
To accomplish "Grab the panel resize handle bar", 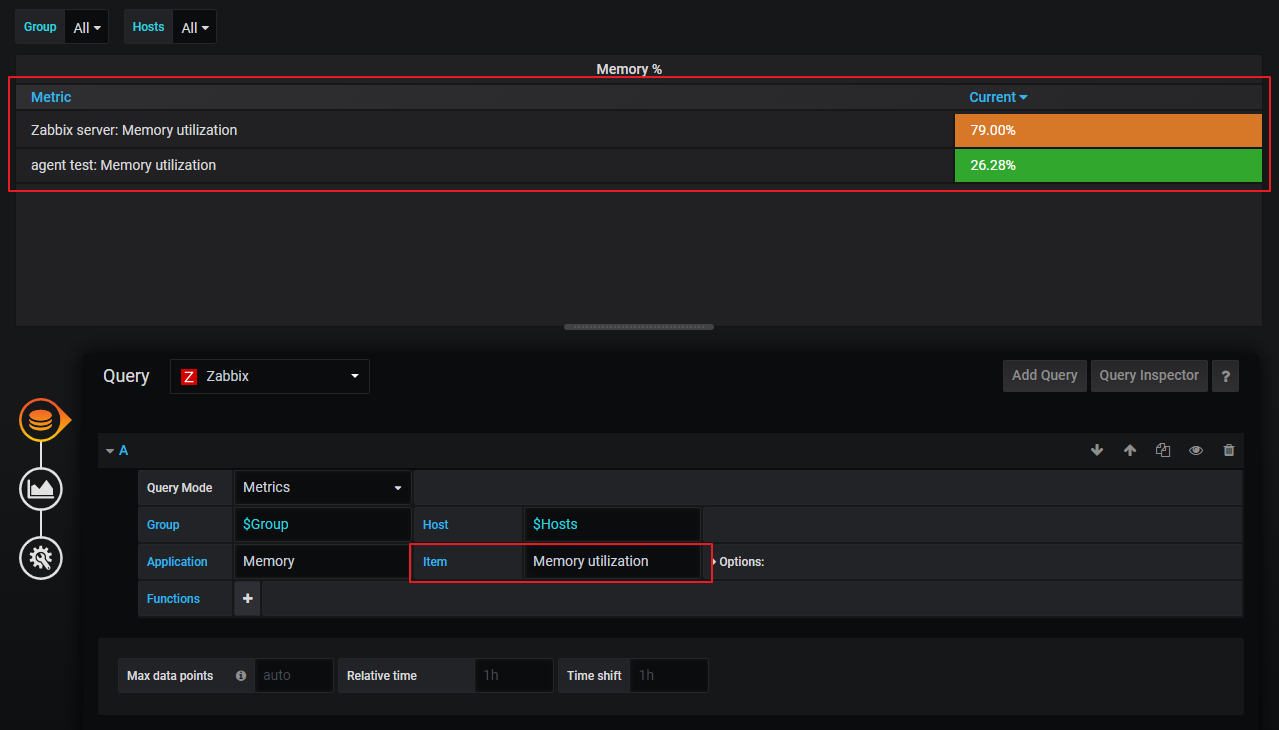I will pos(639,327).
